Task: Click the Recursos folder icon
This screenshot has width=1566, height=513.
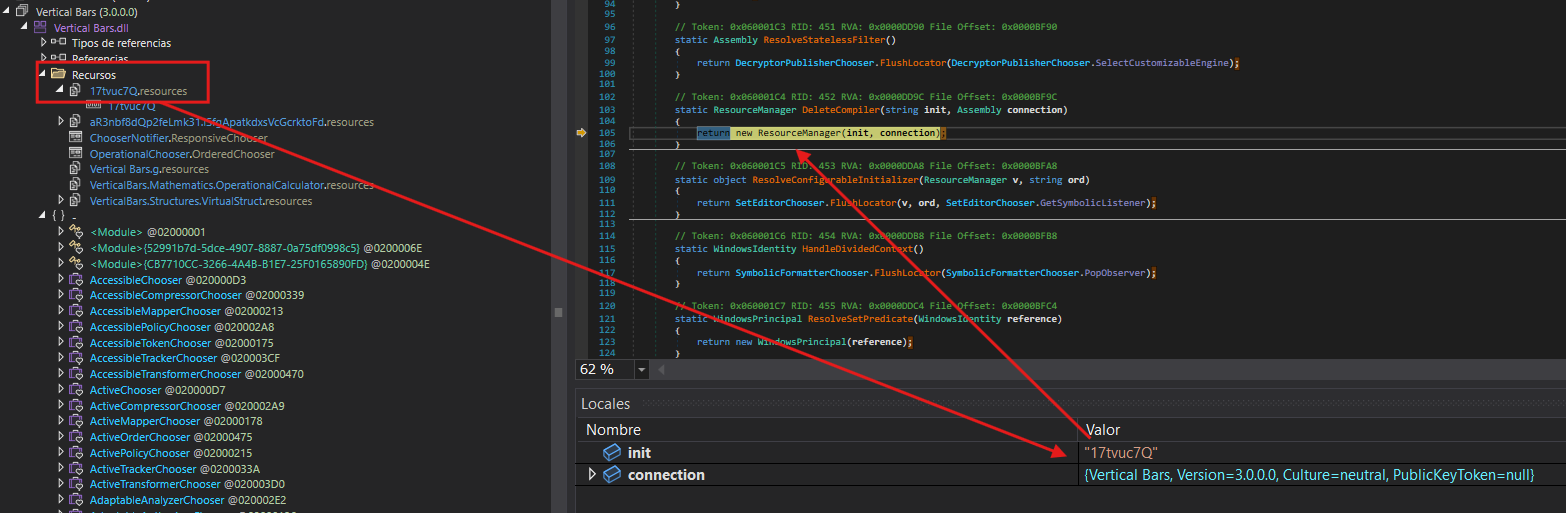Action: click(x=58, y=75)
